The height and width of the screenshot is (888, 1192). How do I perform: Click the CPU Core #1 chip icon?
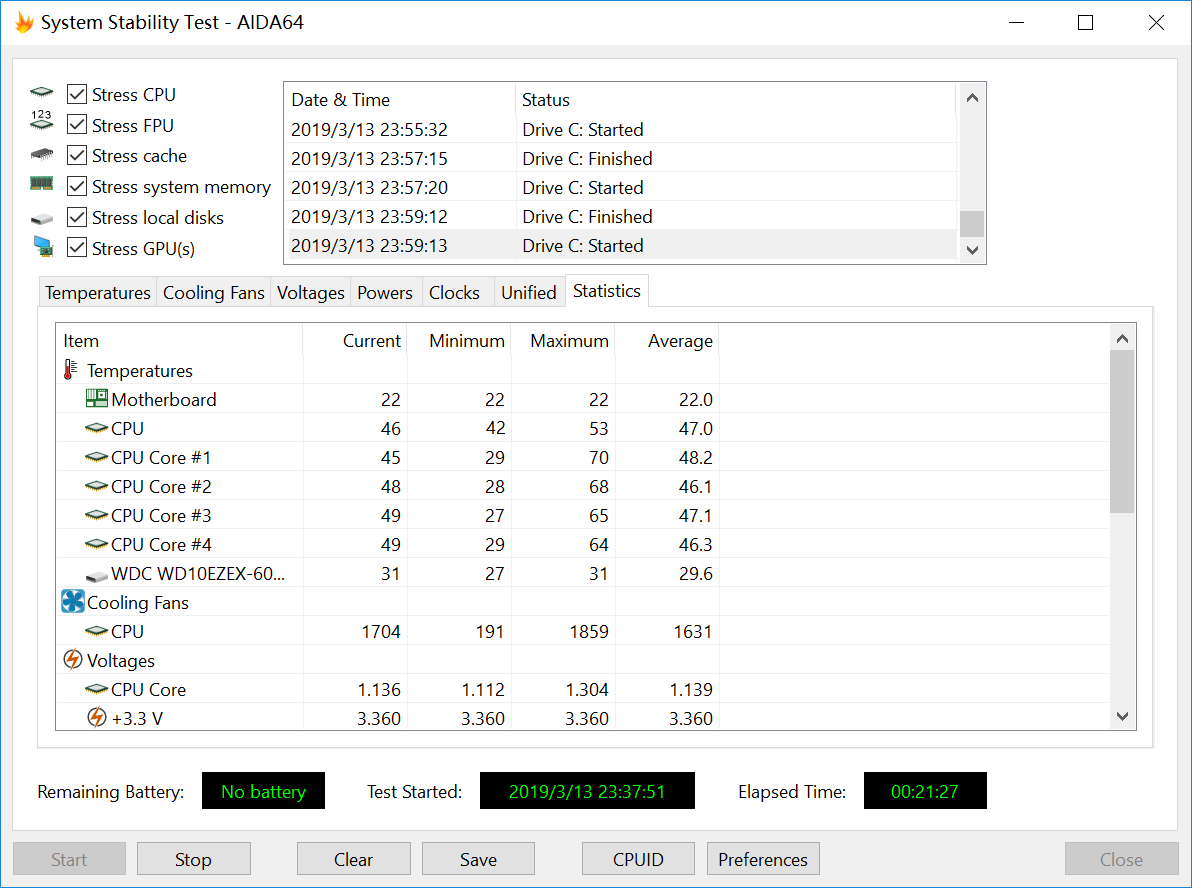96,457
